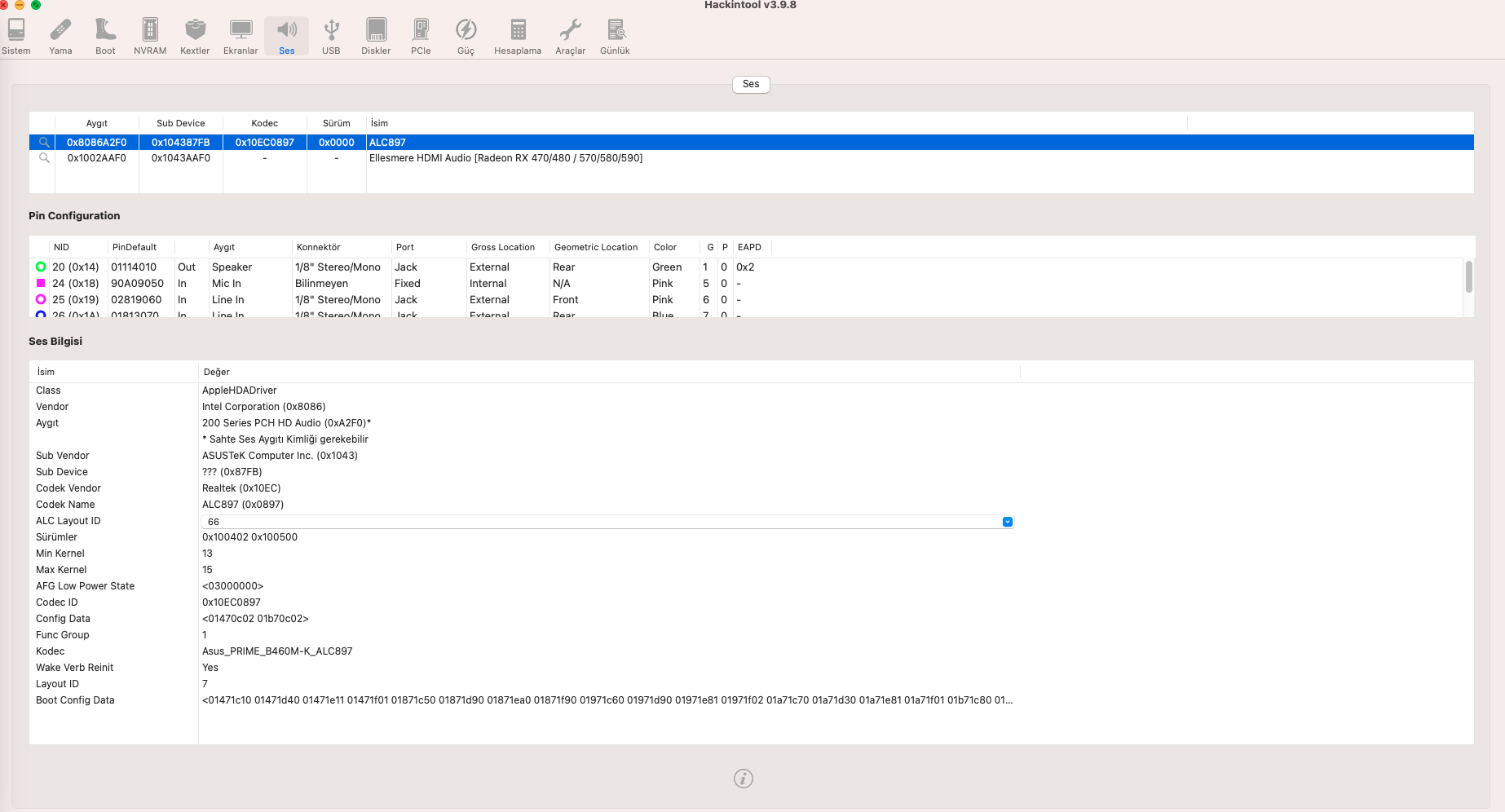Sort pins by PinDefault column header
Image resolution: width=1505 pixels, height=812 pixels.
click(135, 247)
